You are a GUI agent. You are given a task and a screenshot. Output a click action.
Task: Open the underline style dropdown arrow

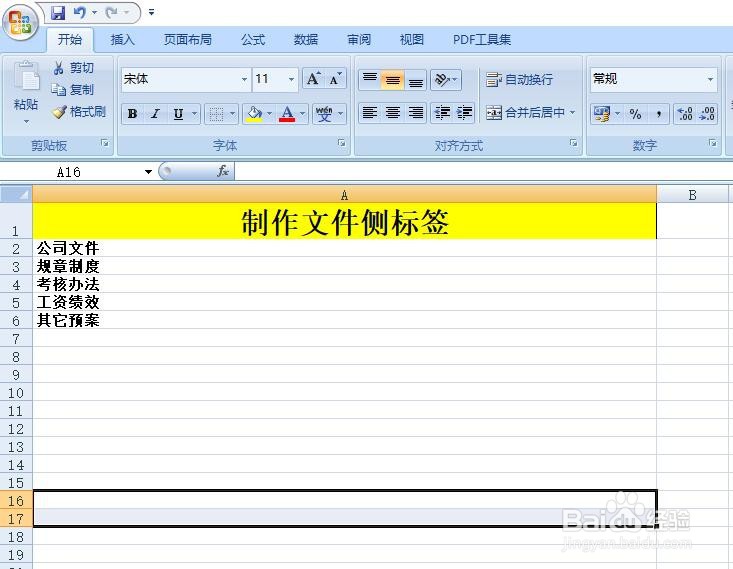[194, 114]
